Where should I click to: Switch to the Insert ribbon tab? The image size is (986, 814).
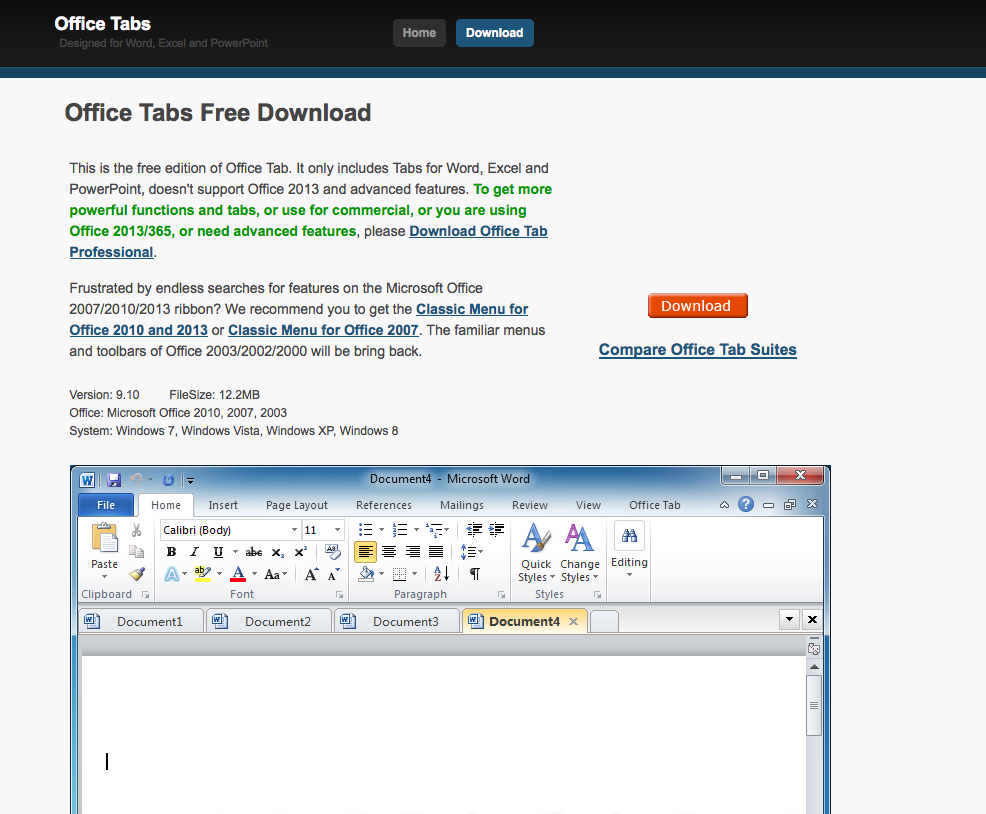coord(223,505)
